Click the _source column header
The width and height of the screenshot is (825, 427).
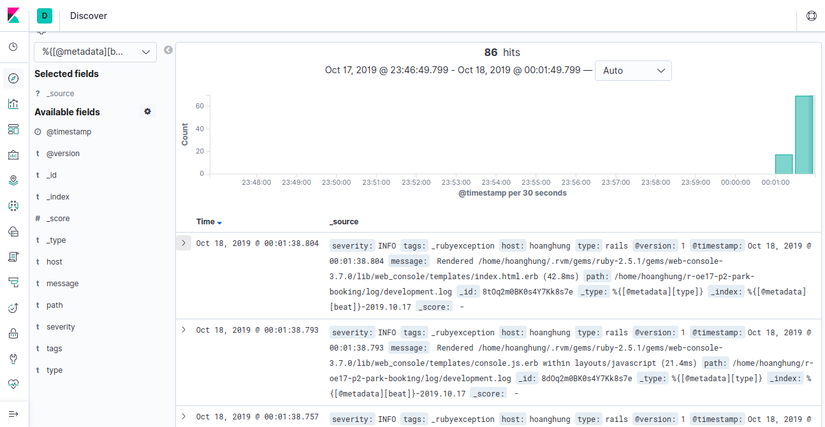[344, 222]
